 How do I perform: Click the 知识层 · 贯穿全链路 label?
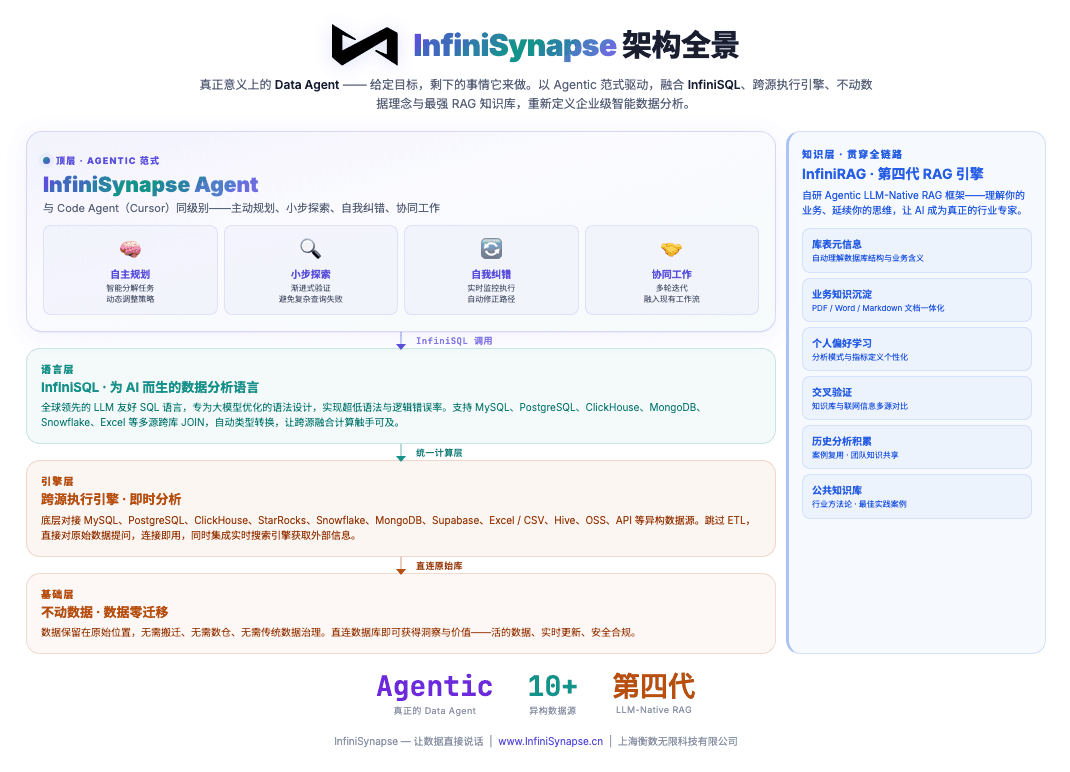coord(852,154)
